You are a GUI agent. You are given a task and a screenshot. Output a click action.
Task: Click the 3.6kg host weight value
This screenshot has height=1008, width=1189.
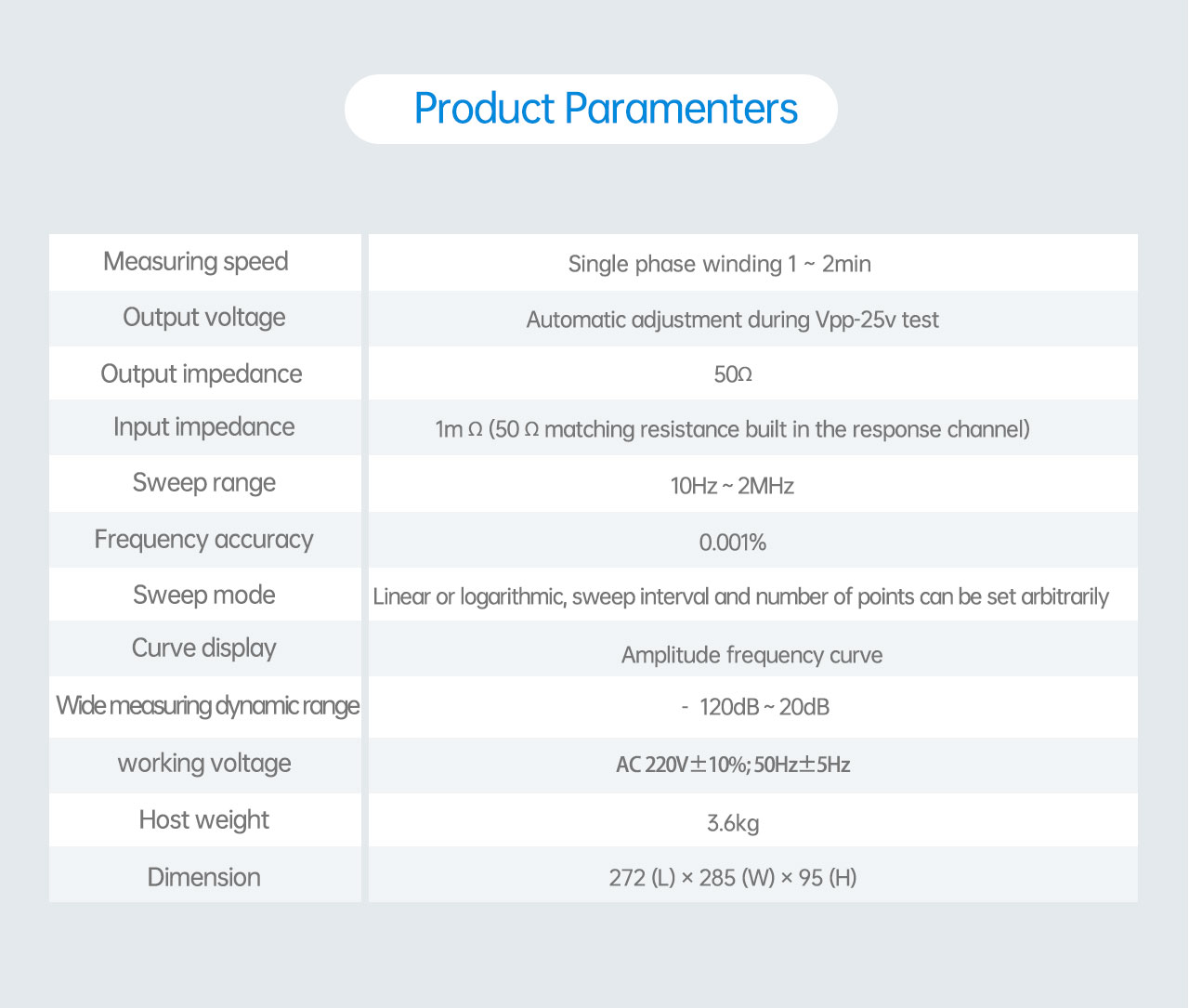(733, 823)
